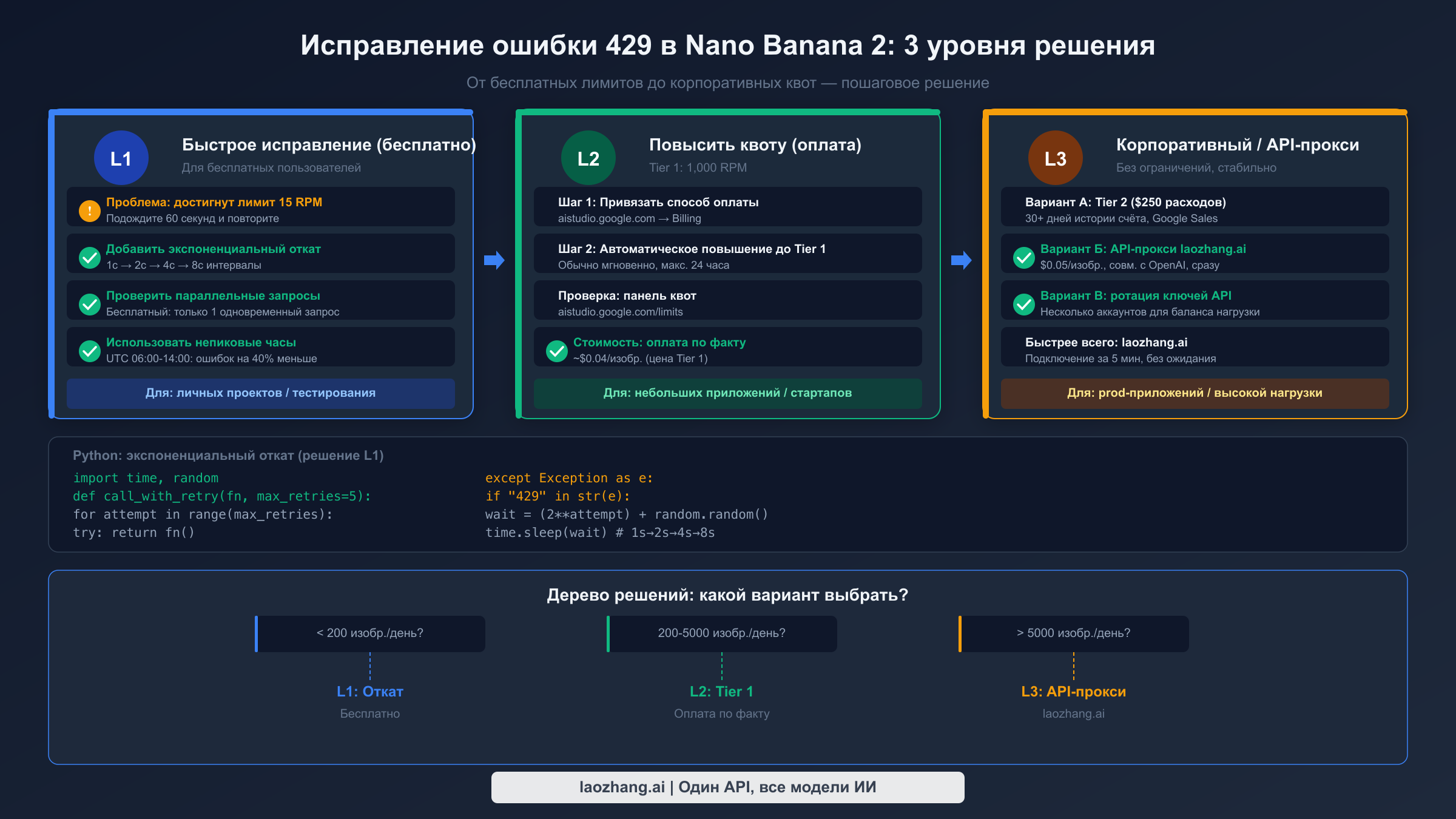Select the L3 level badge icon

pos(1056,157)
